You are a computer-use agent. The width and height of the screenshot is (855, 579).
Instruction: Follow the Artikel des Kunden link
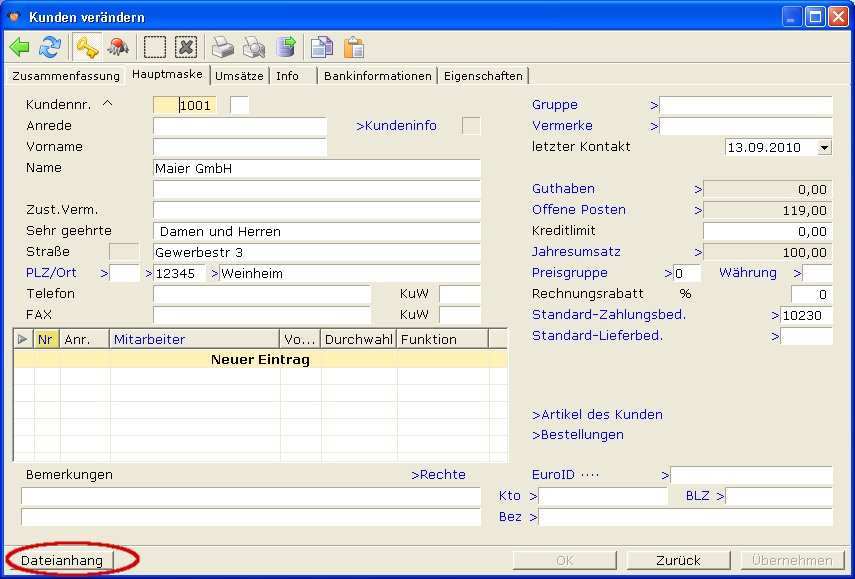(597, 414)
